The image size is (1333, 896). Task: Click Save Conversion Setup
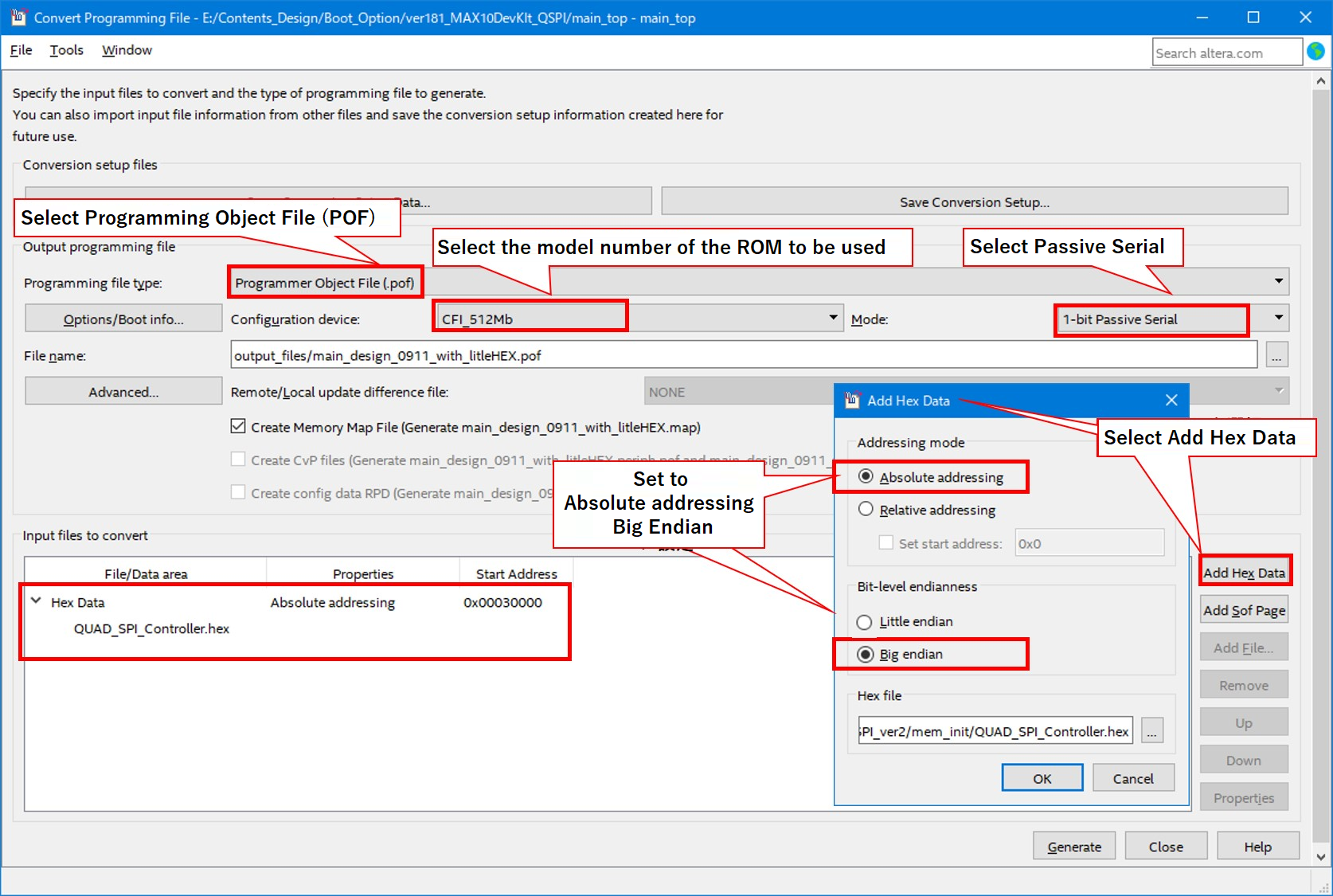click(973, 202)
